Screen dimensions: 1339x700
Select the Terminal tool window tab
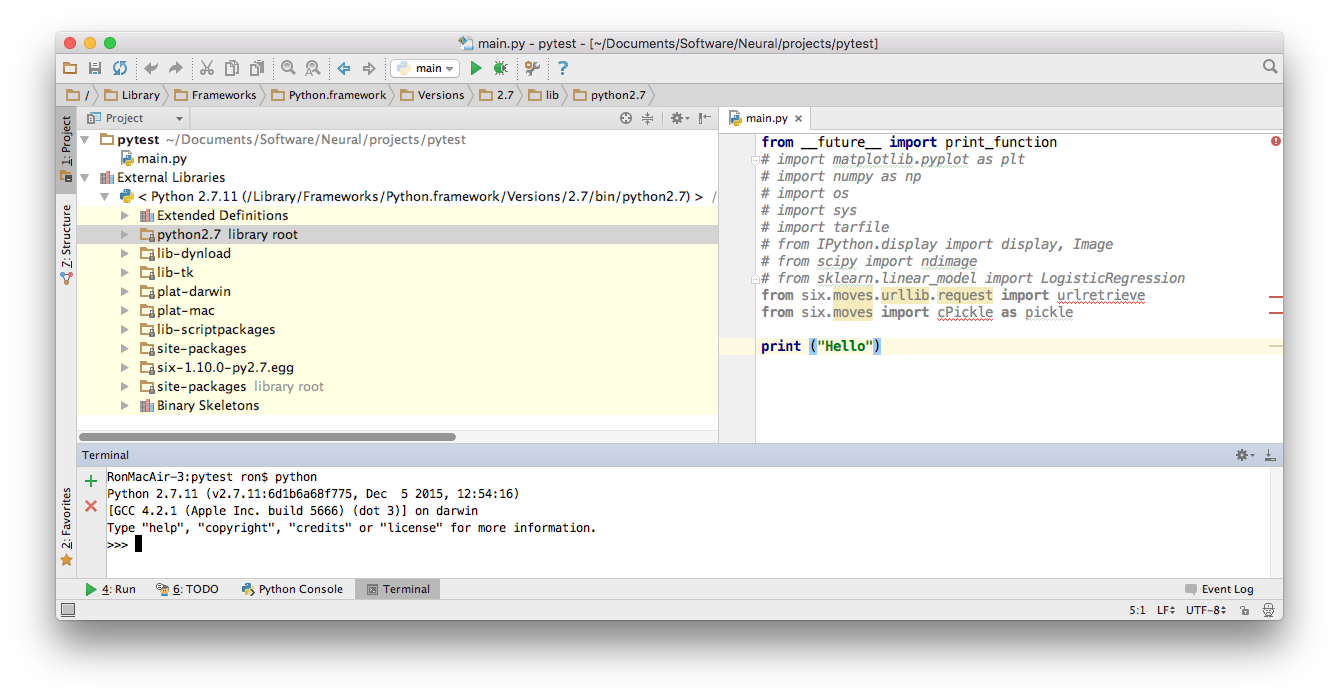(397, 589)
